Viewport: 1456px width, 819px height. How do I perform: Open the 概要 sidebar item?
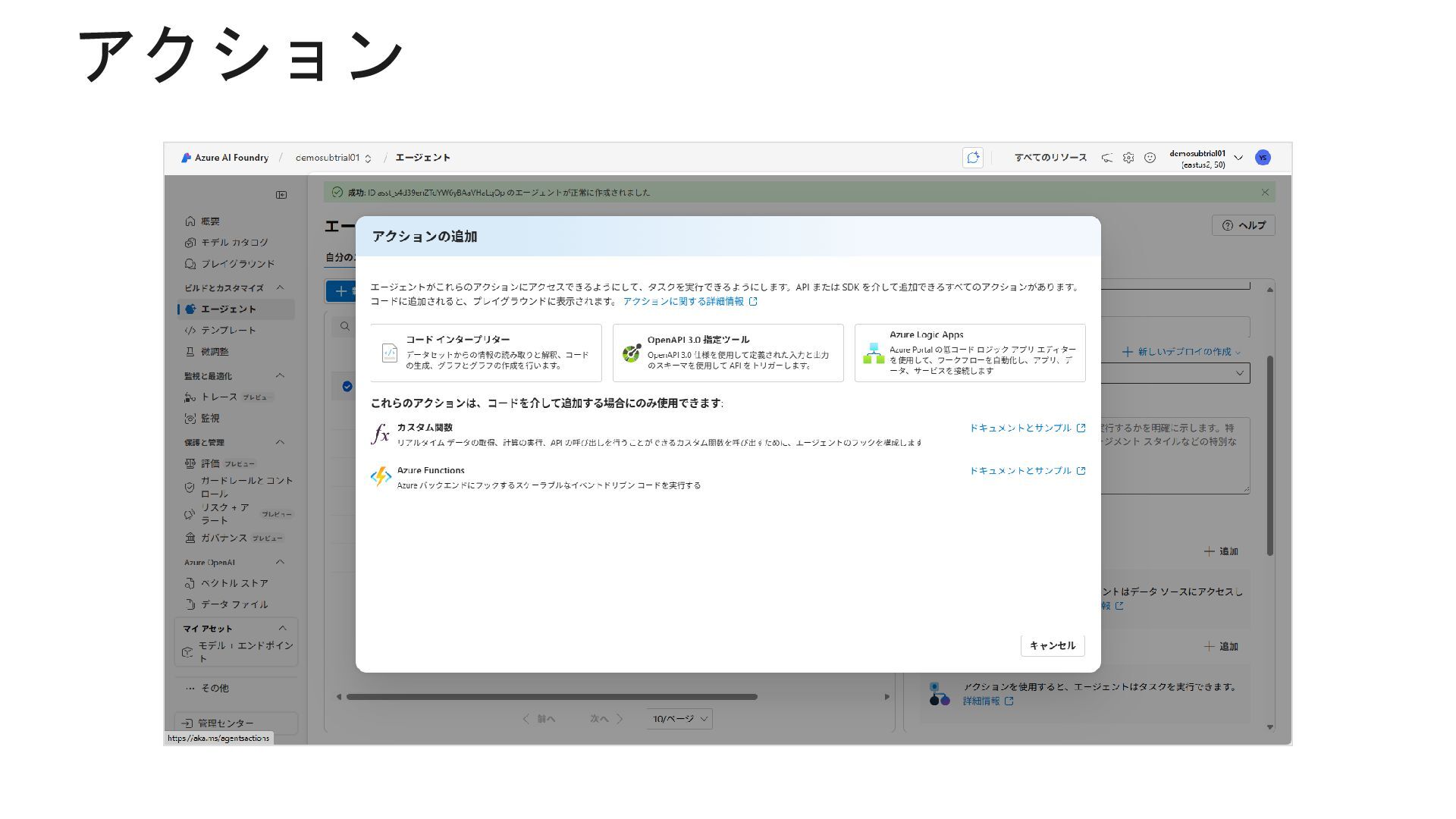tap(235, 221)
